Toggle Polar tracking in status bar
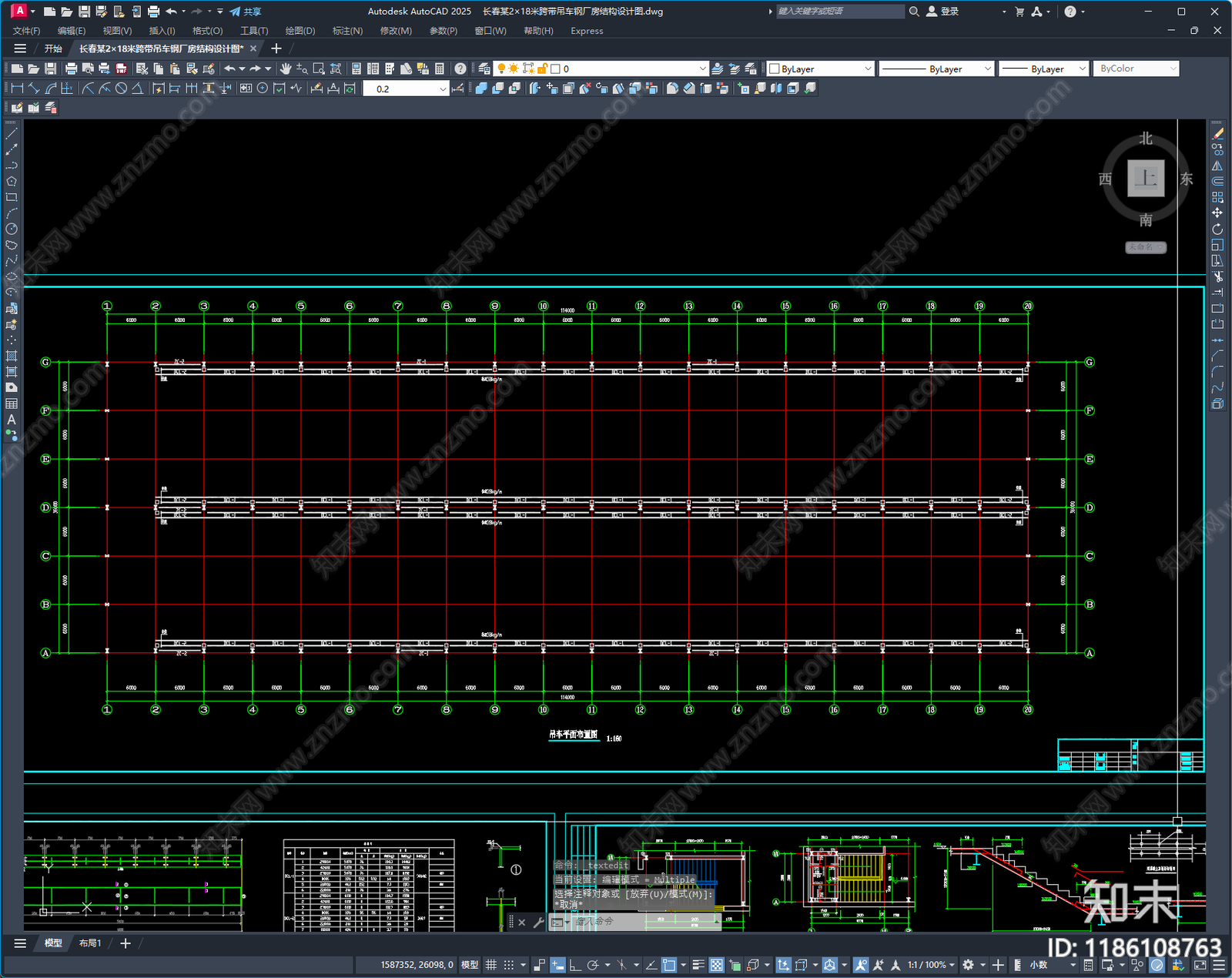 [593, 965]
